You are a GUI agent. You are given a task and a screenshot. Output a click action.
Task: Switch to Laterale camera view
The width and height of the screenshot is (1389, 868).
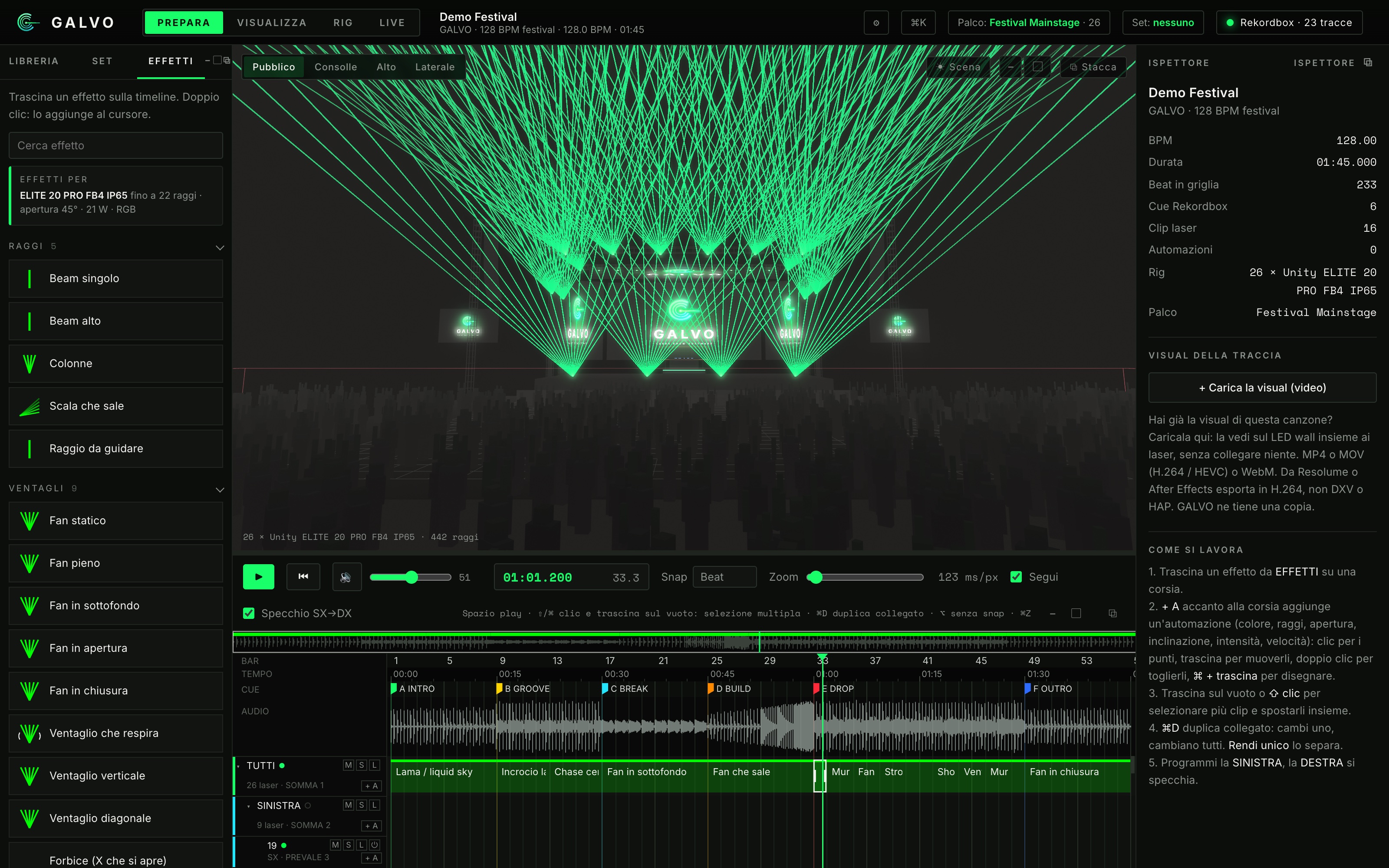[434, 67]
